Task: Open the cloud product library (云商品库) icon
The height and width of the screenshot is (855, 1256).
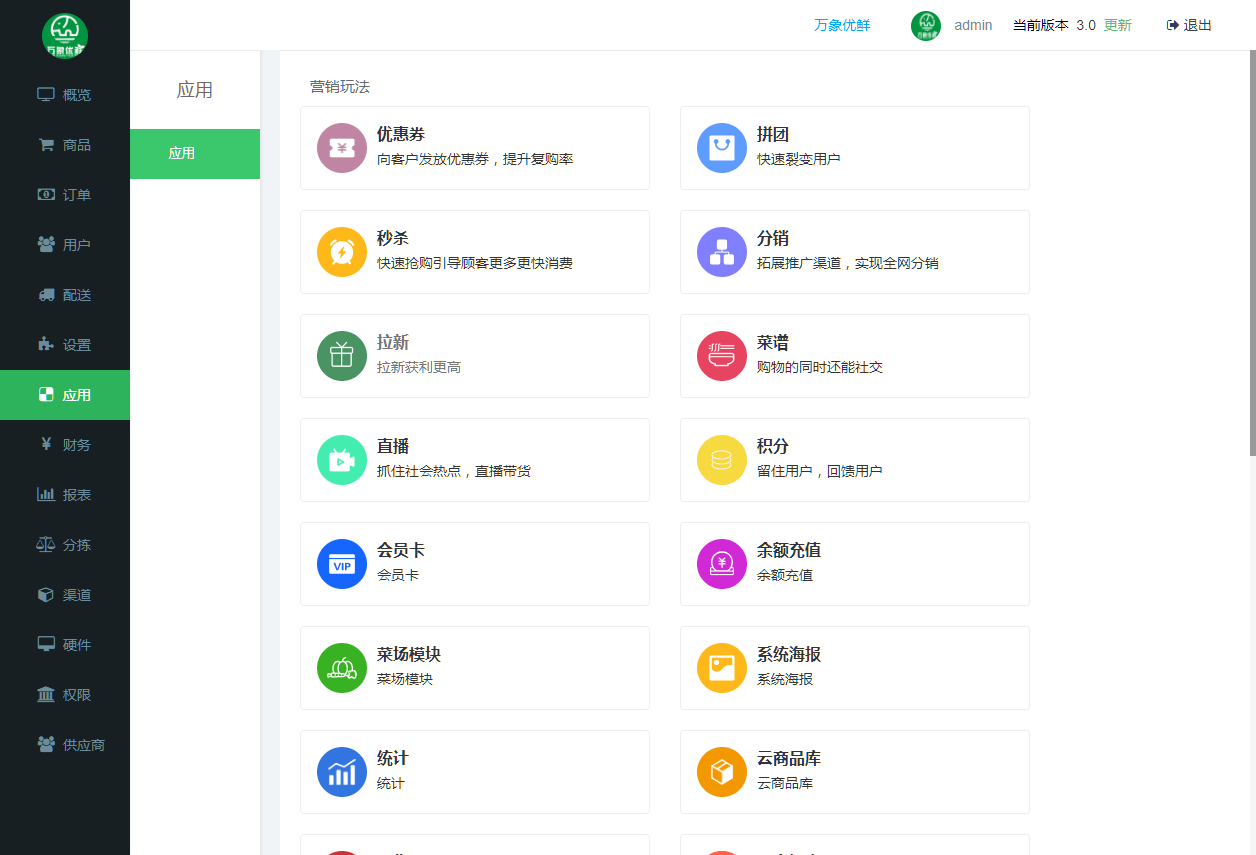Action: [722, 772]
